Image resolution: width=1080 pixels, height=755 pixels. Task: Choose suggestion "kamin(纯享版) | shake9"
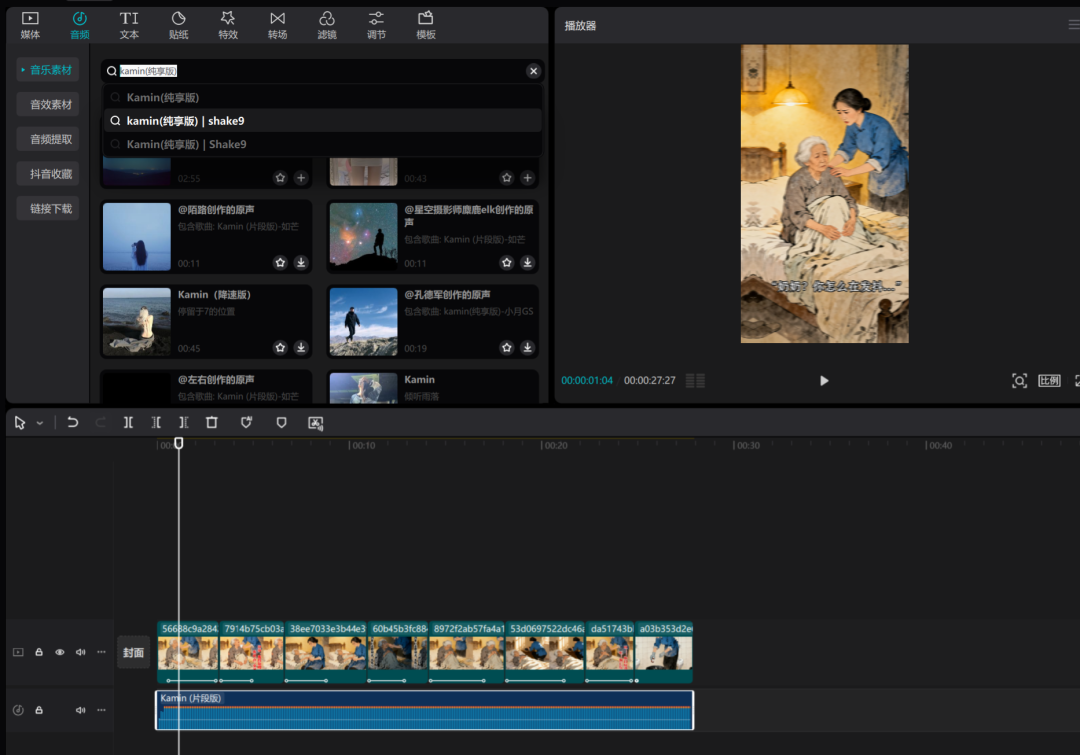322,121
